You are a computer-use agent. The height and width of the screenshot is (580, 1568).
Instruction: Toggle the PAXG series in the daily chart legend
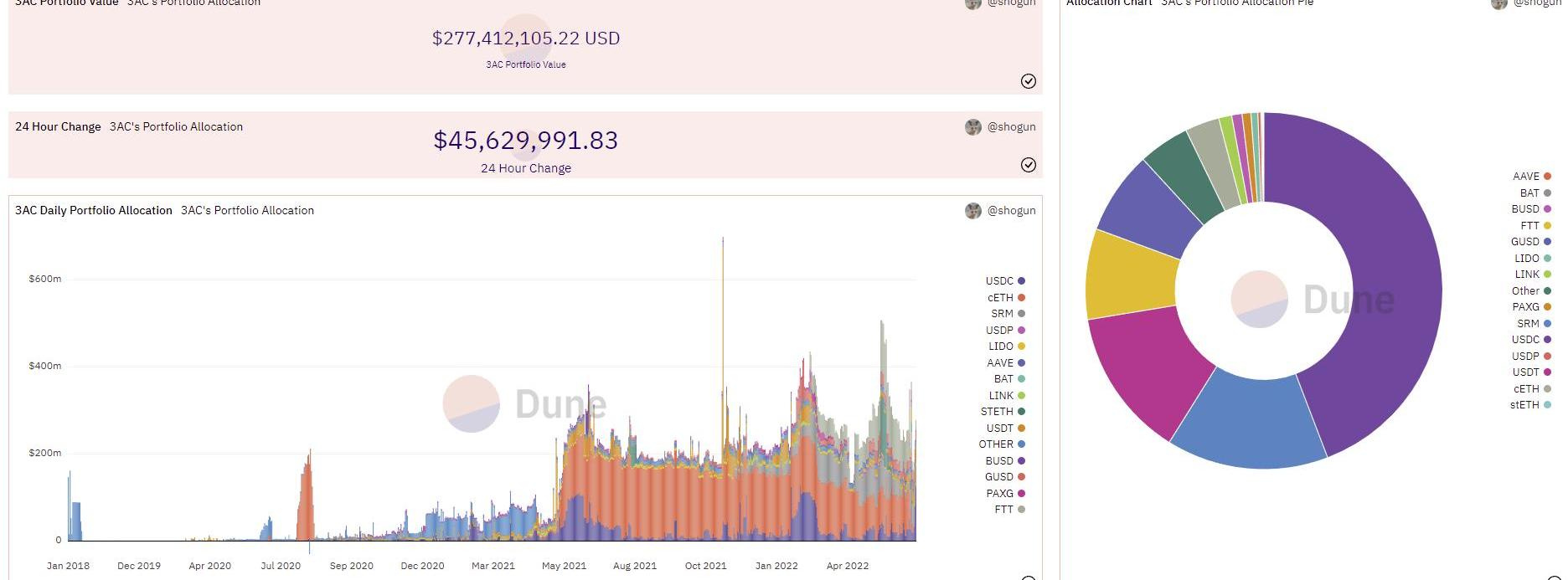point(1006,494)
